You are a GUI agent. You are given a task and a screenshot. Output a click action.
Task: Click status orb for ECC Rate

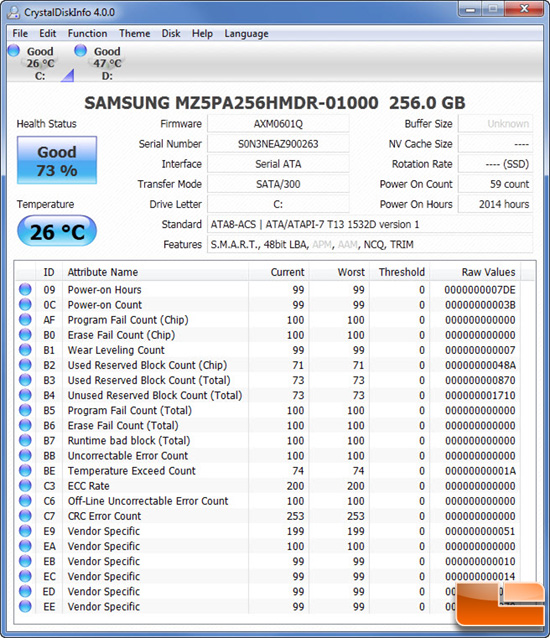click(x=25, y=485)
